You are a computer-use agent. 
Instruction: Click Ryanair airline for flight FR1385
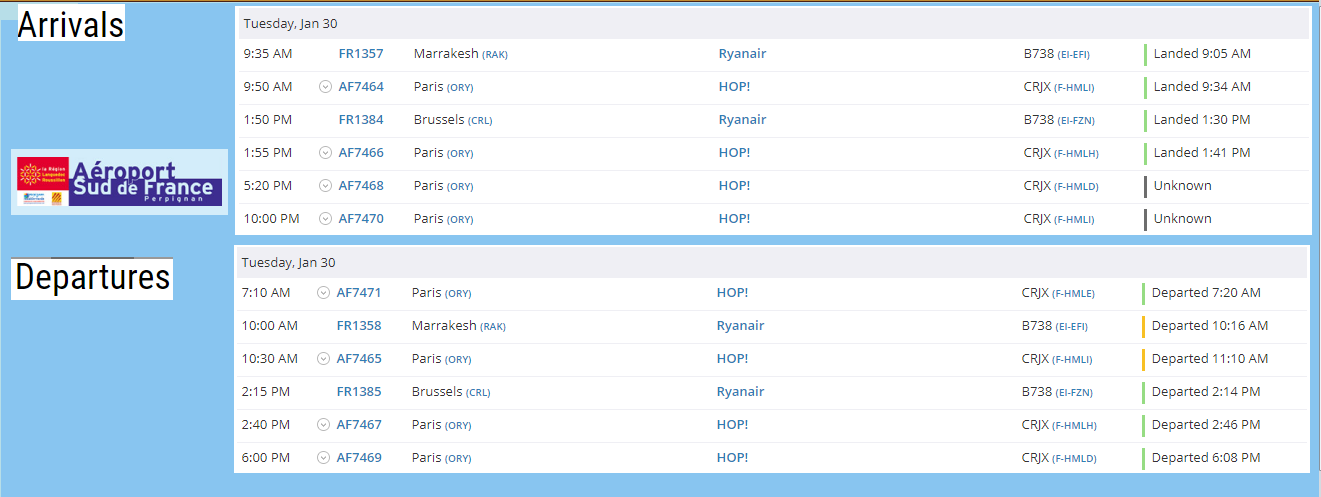pyautogui.click(x=740, y=392)
